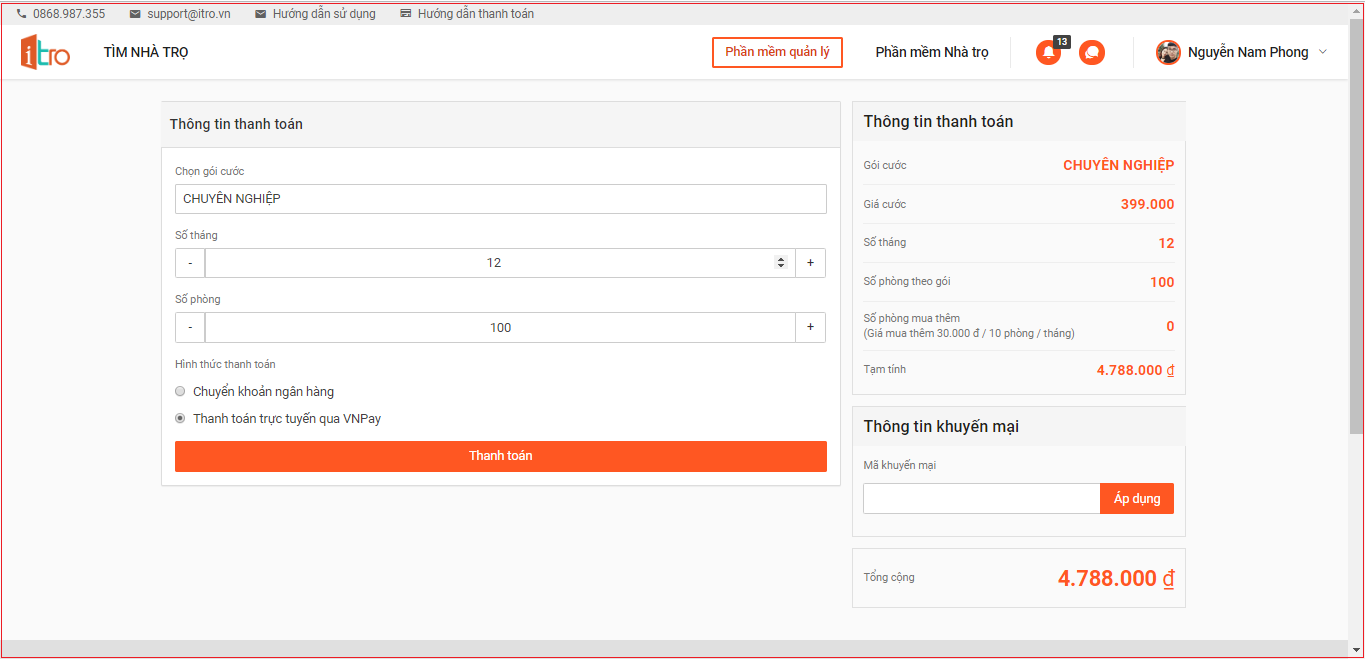Screen dimensions: 1365x659
Task: Click Áp dụng to apply promo code
Action: [x=1136, y=499]
